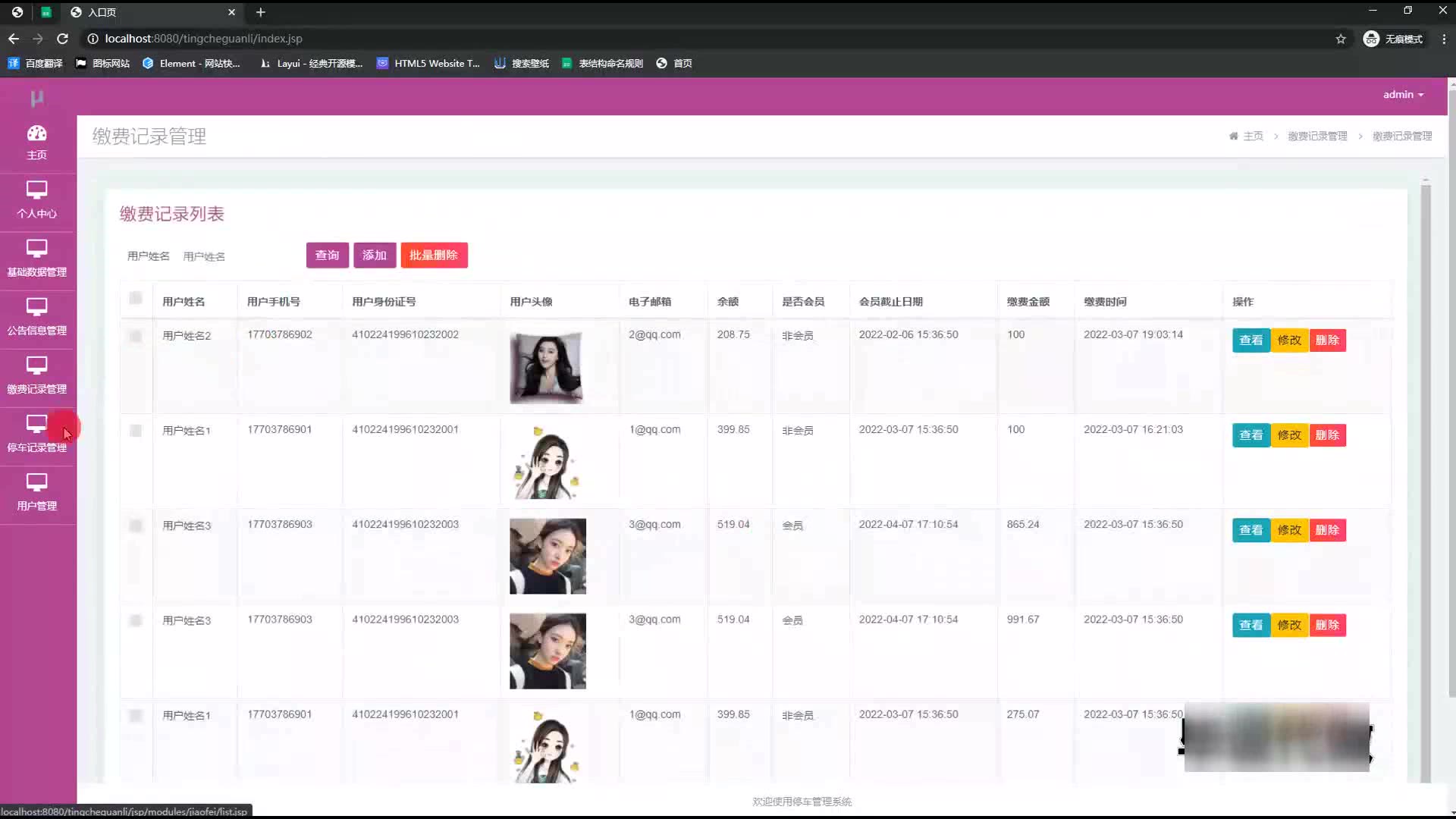Click the red 批量删除 button
The image size is (1456, 819).
point(434,256)
